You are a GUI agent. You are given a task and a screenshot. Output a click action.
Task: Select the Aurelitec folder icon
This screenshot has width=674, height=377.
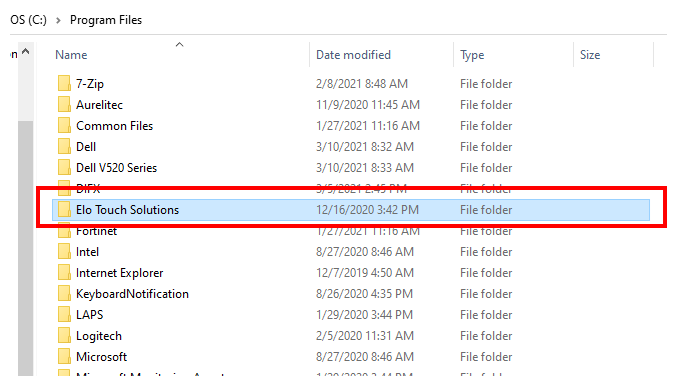pos(64,104)
